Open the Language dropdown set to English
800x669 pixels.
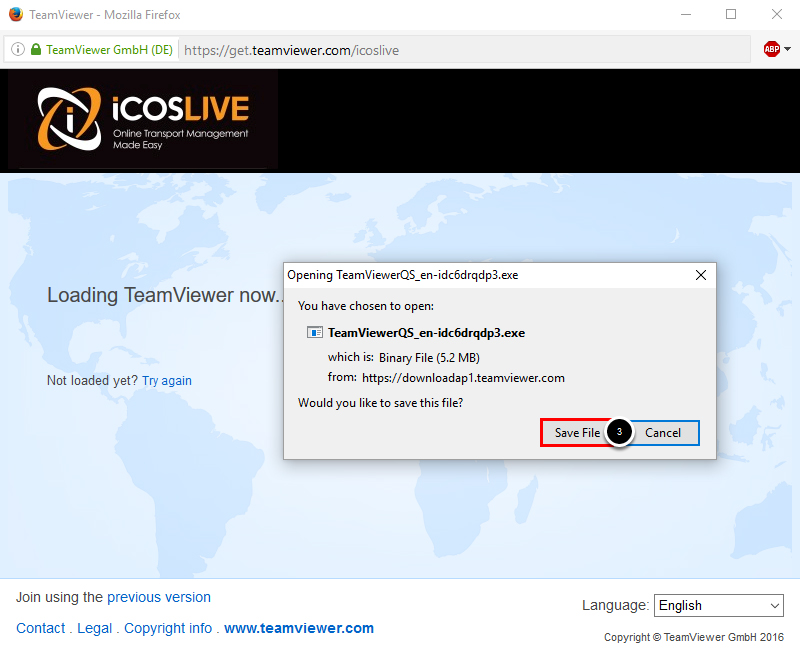click(719, 606)
